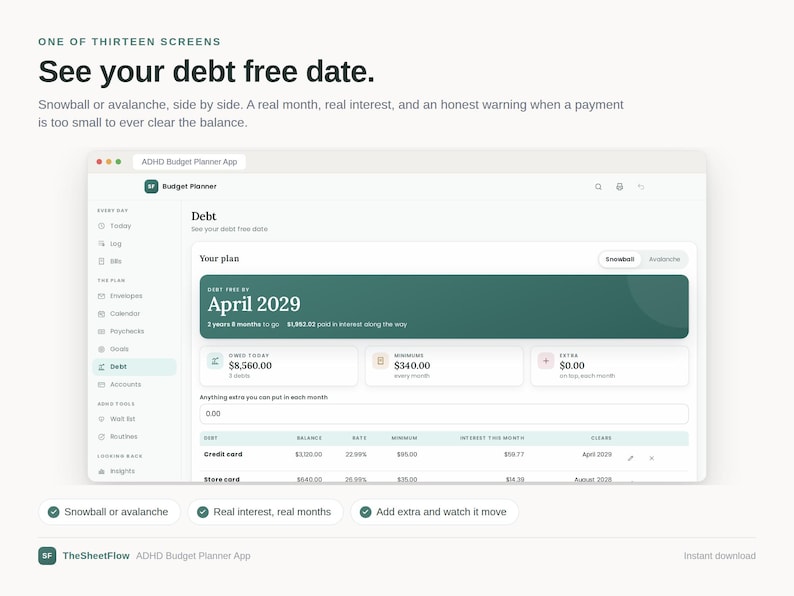Click the $3,120.00 balance cell
The height and width of the screenshot is (596, 794).
(308, 454)
